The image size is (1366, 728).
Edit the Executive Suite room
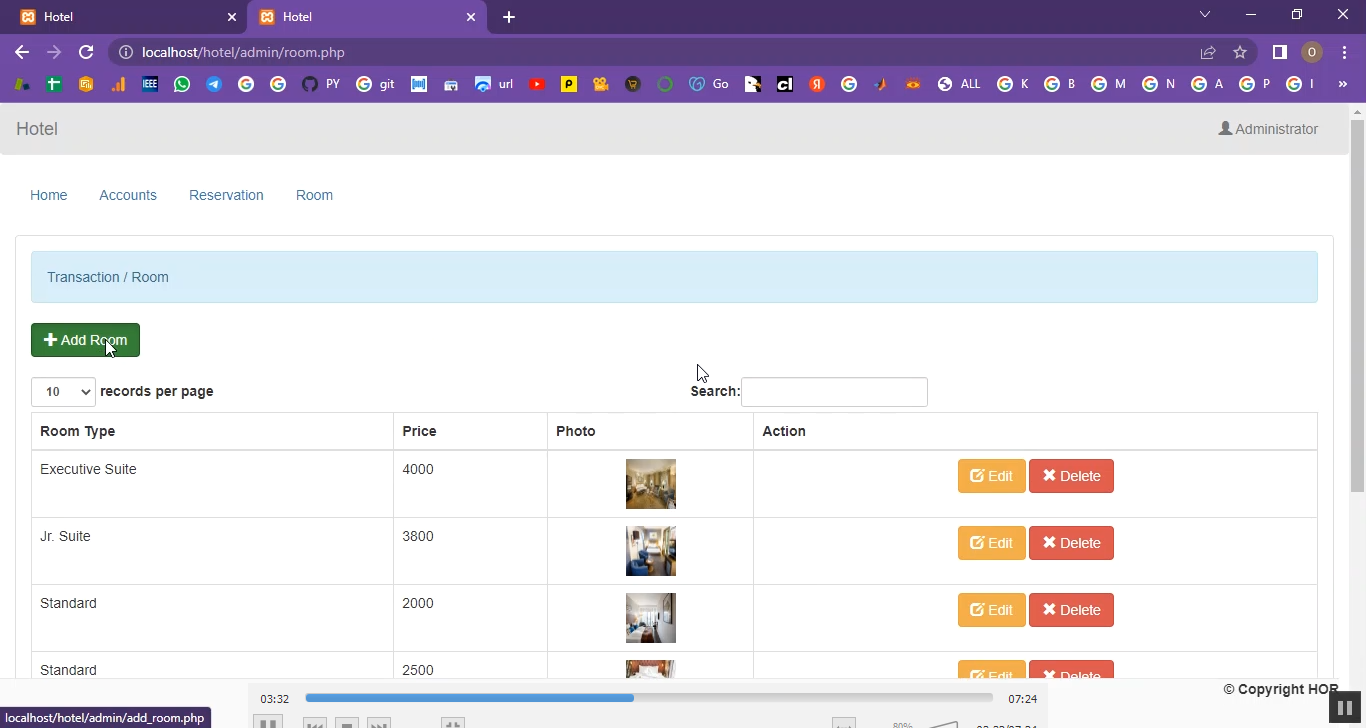coord(991,476)
